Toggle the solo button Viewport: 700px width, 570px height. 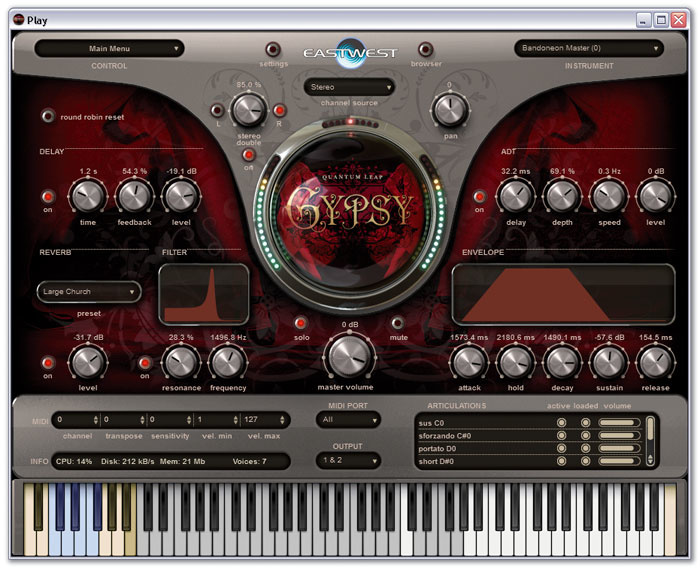(x=301, y=323)
